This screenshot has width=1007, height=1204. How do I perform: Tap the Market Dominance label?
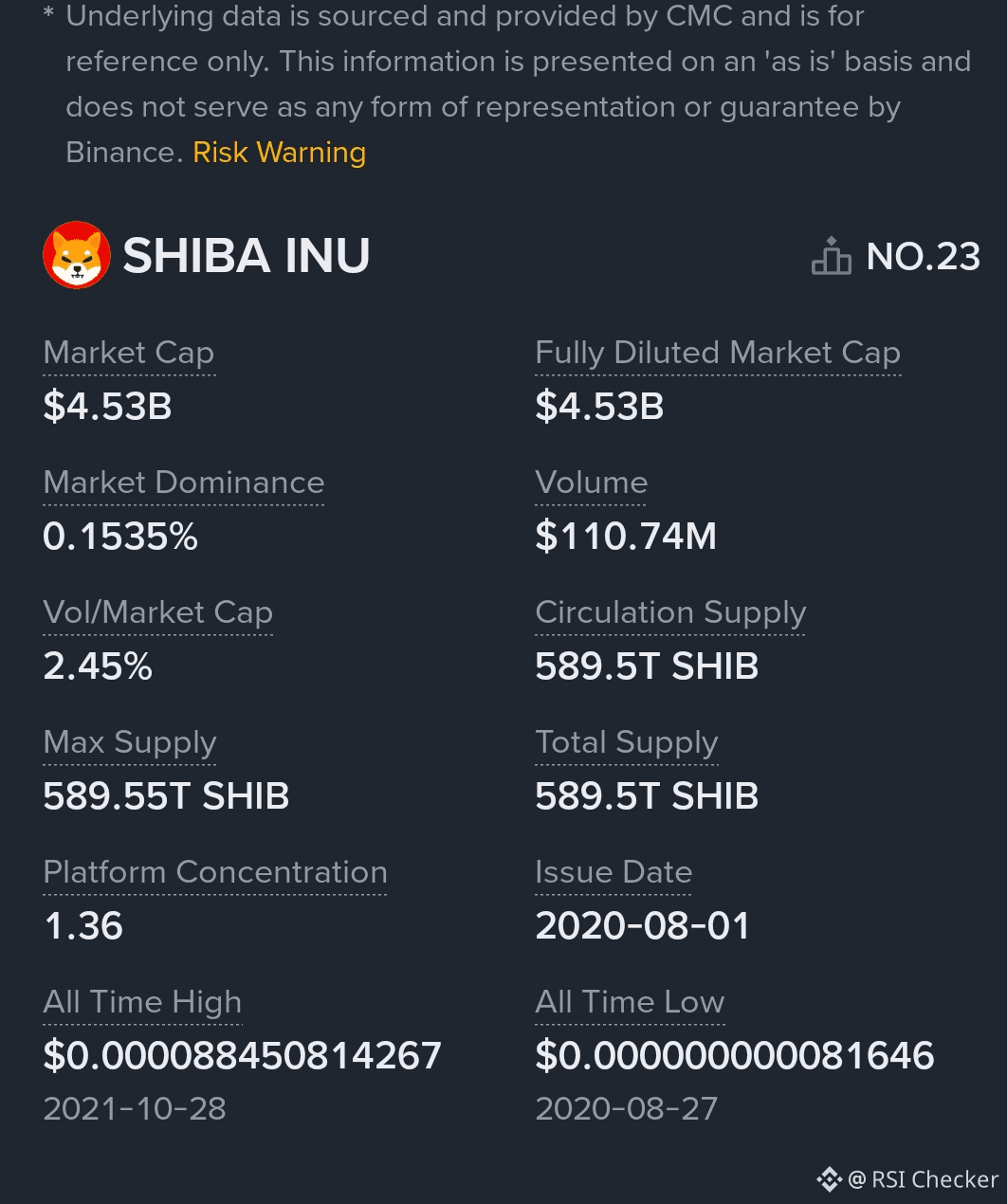click(184, 483)
